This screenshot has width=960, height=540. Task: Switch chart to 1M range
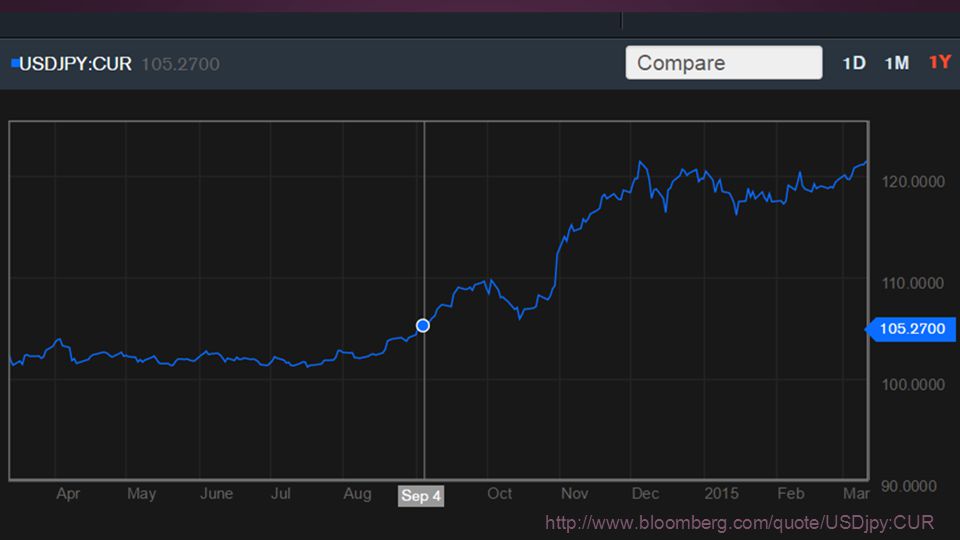(897, 63)
